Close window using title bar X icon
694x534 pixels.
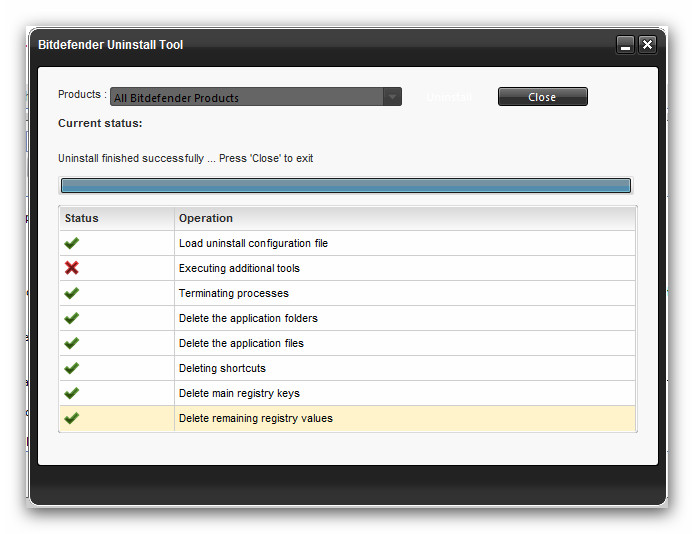pyautogui.click(x=648, y=45)
